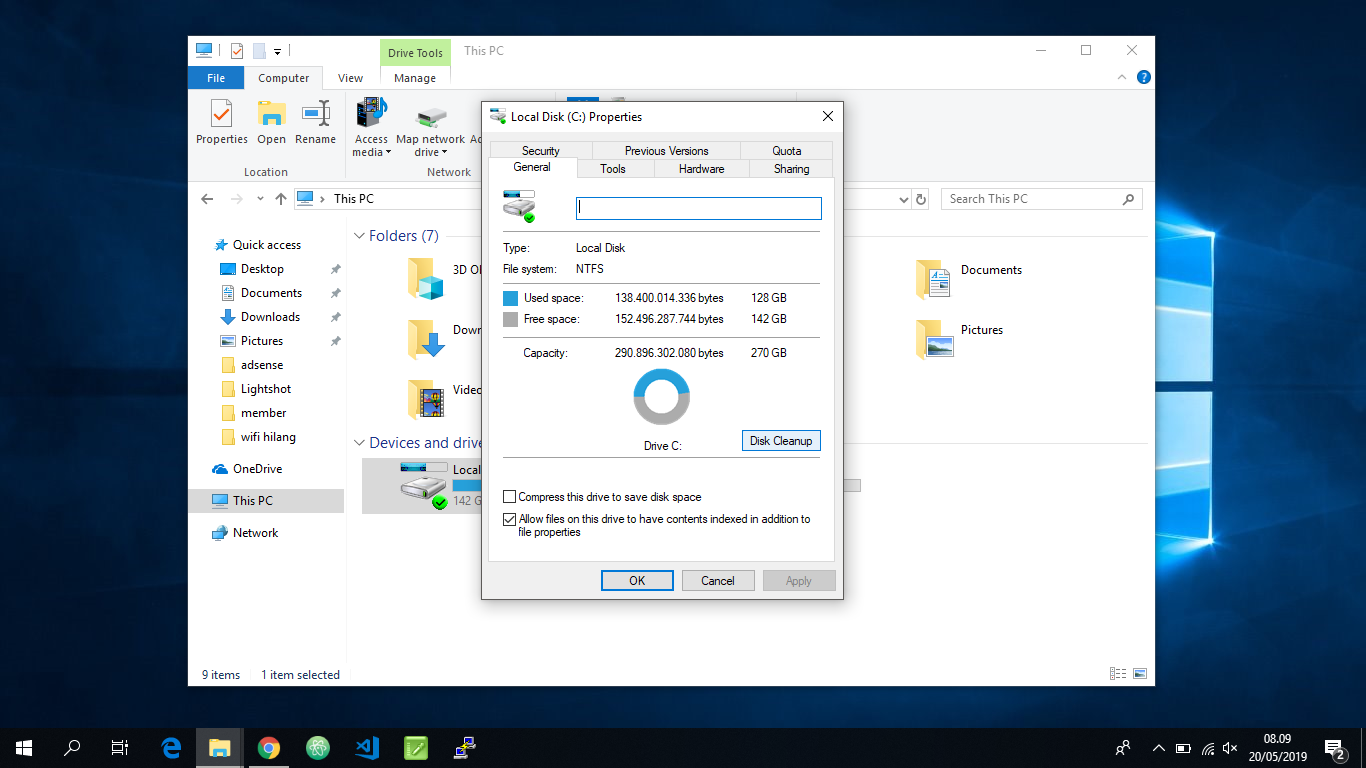Open the address bar history dropdown
This screenshot has width=1366, height=768.
point(903,199)
